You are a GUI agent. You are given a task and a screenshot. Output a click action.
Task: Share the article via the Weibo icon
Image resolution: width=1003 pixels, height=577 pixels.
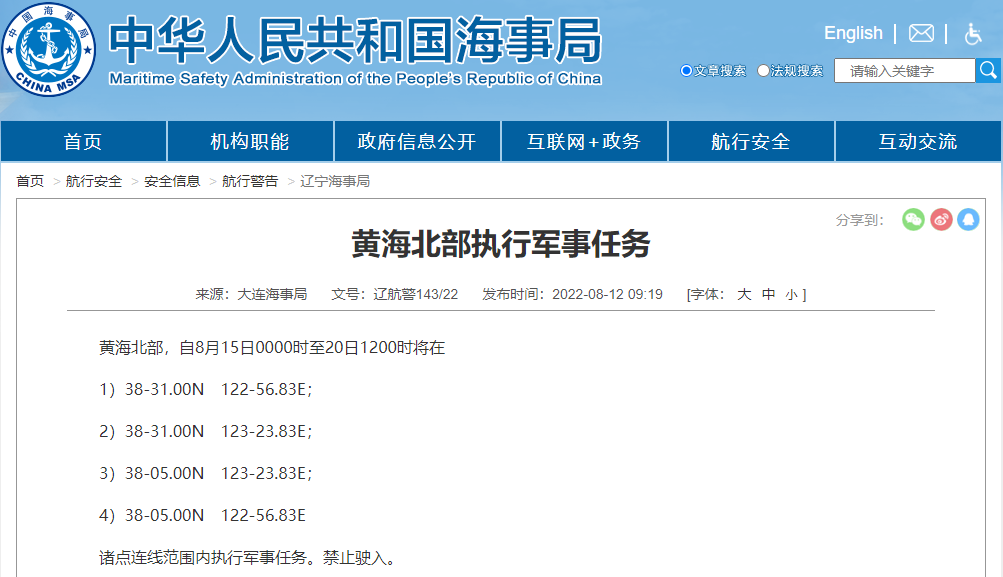(x=940, y=219)
